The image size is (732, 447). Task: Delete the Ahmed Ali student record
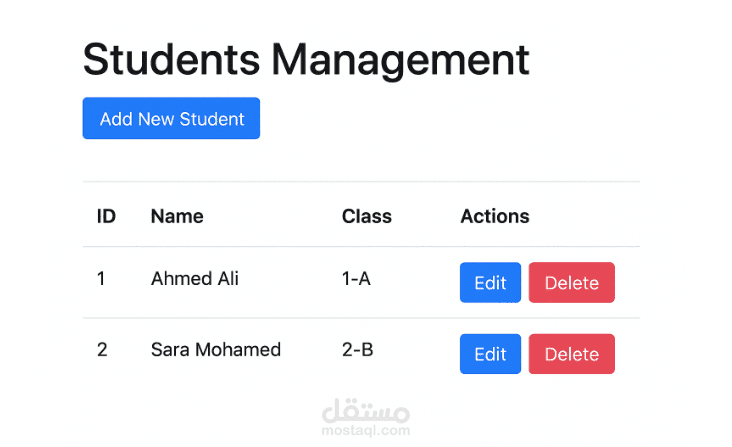pos(571,283)
